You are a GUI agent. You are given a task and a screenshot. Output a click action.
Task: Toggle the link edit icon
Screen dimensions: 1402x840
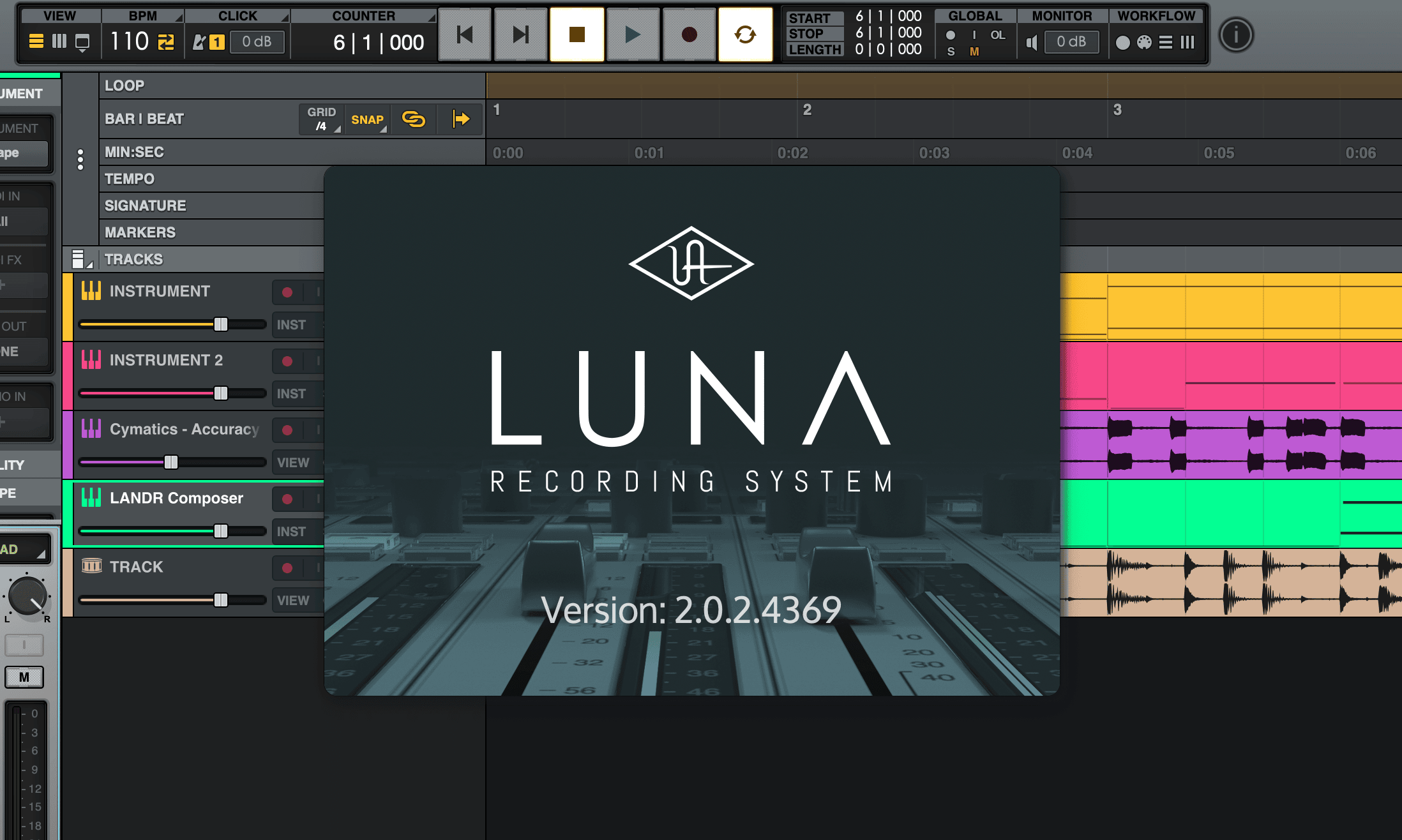[x=414, y=119]
